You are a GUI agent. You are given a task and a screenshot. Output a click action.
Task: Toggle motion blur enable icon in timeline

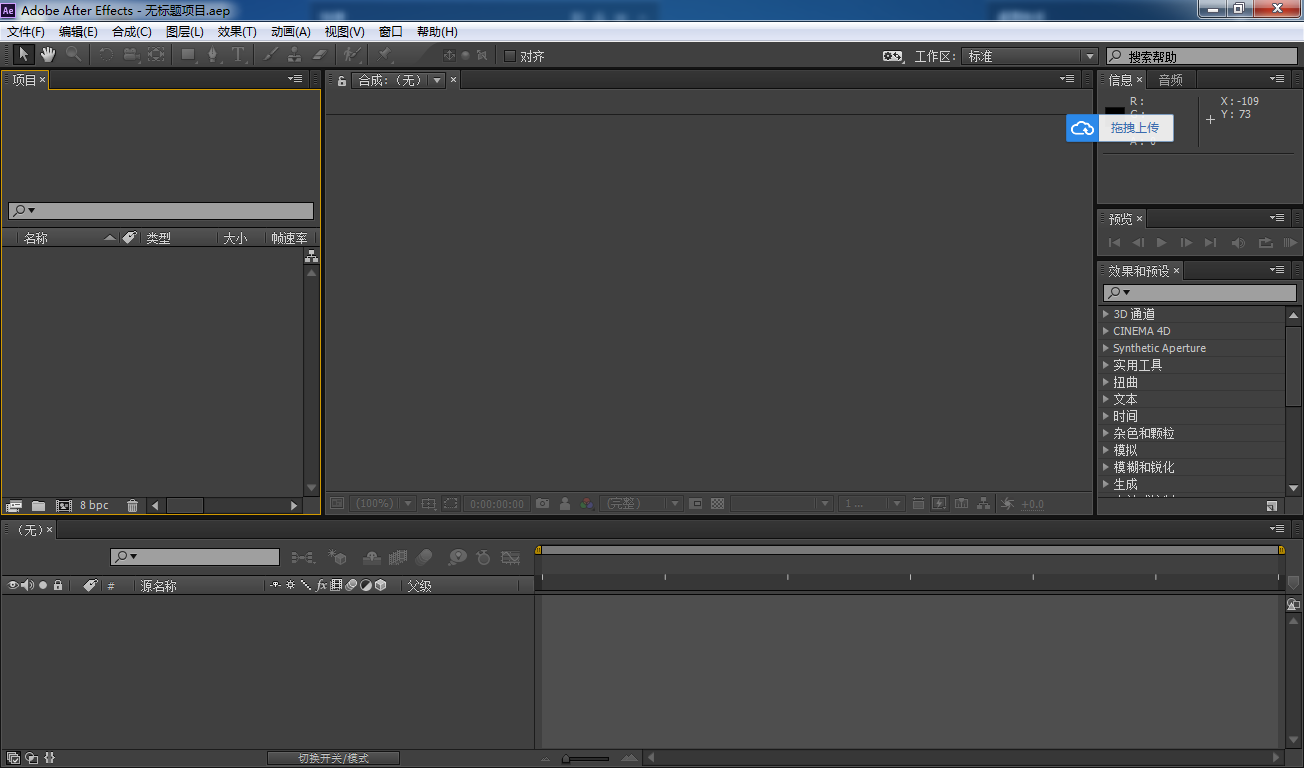click(x=423, y=557)
